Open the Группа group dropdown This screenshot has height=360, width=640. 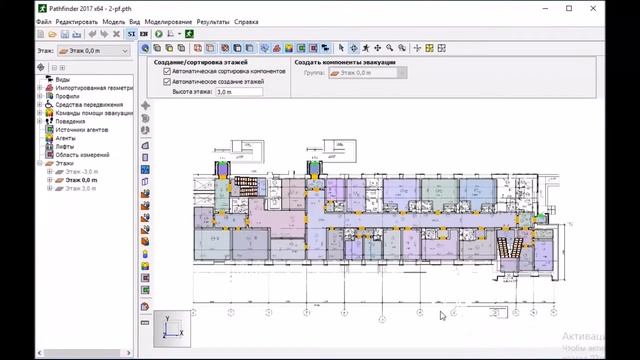point(368,73)
